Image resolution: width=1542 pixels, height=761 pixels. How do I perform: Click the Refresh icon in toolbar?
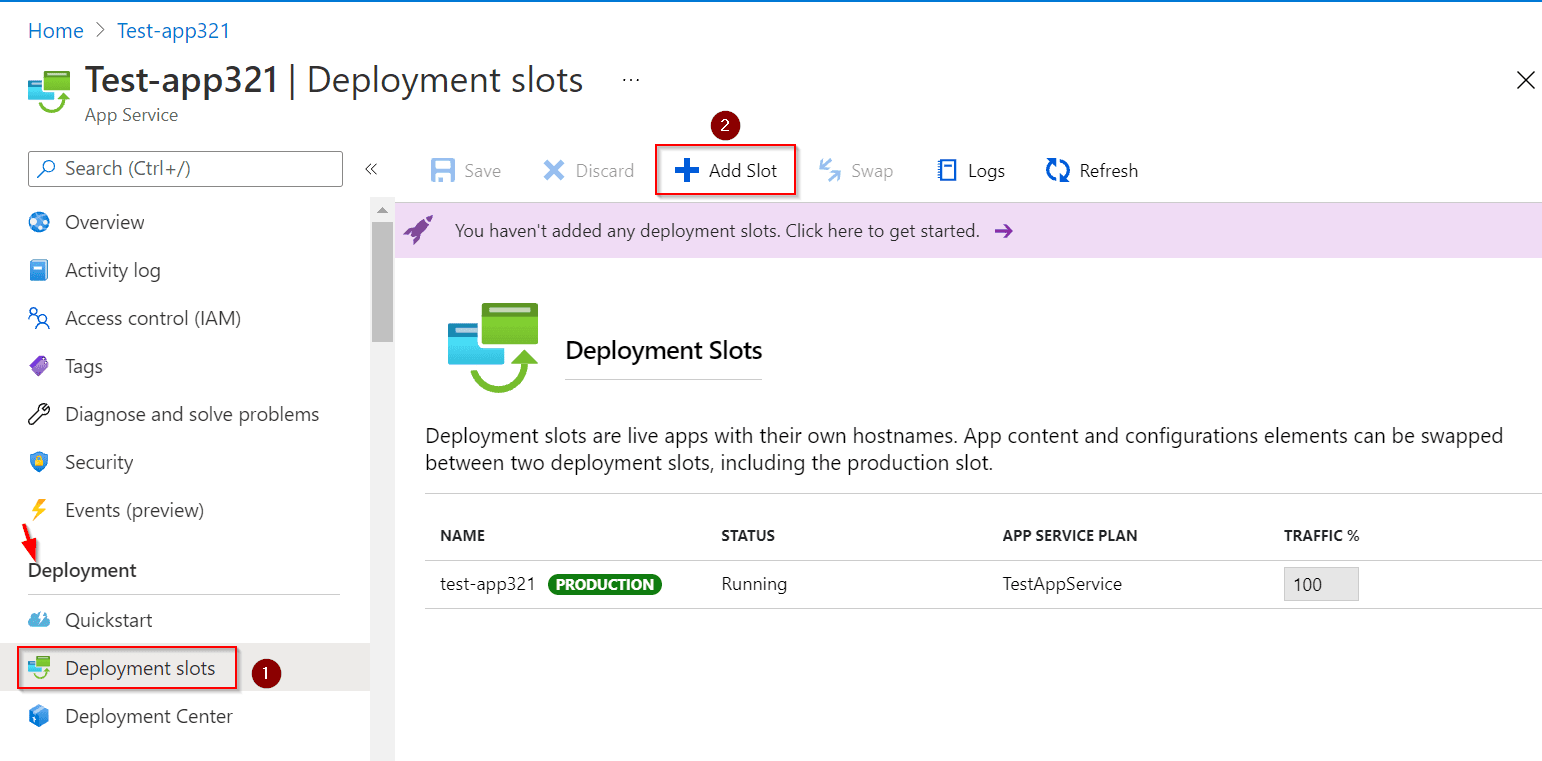click(x=1058, y=171)
